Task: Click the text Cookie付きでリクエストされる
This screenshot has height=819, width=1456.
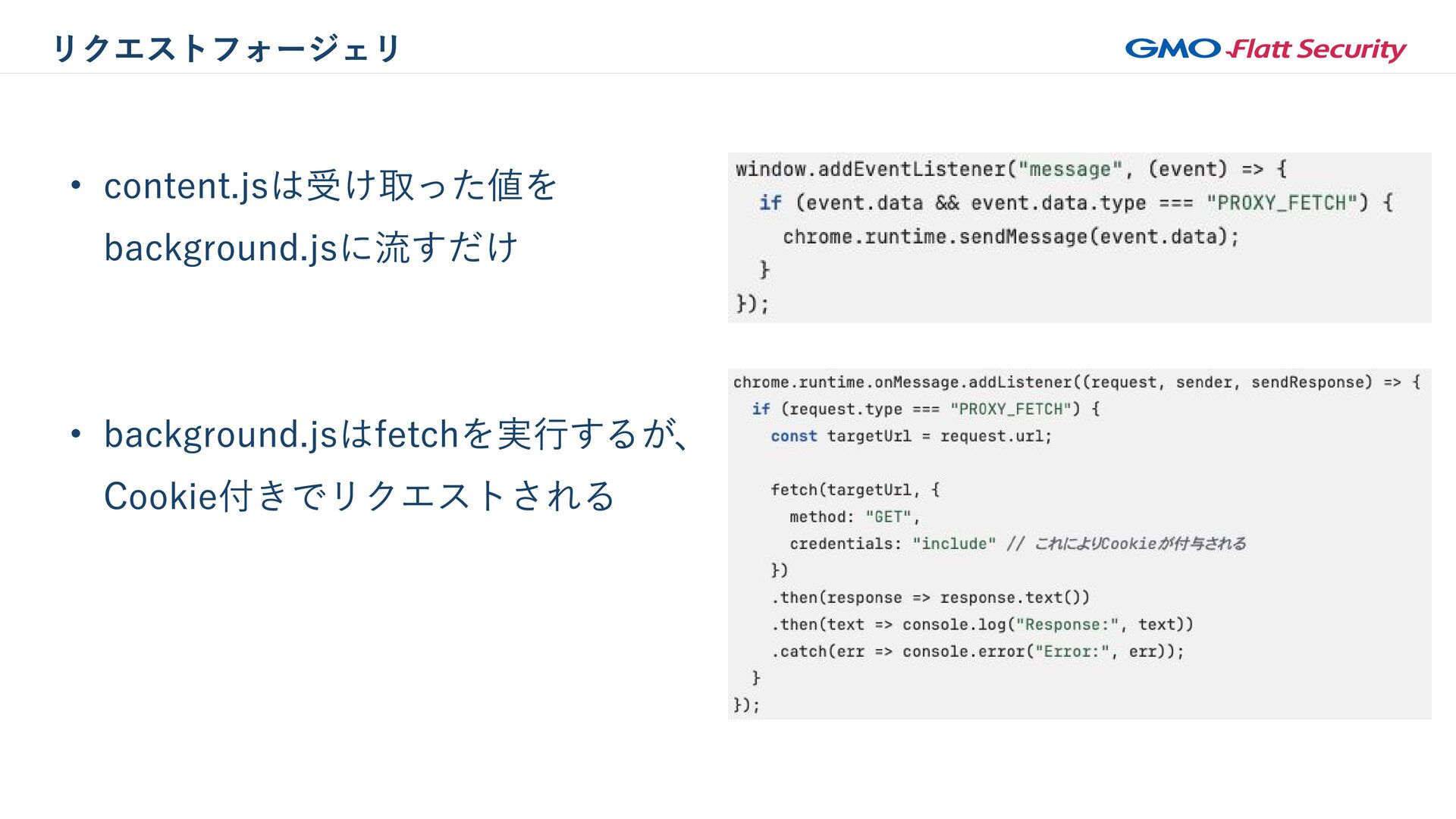Action: point(359,497)
